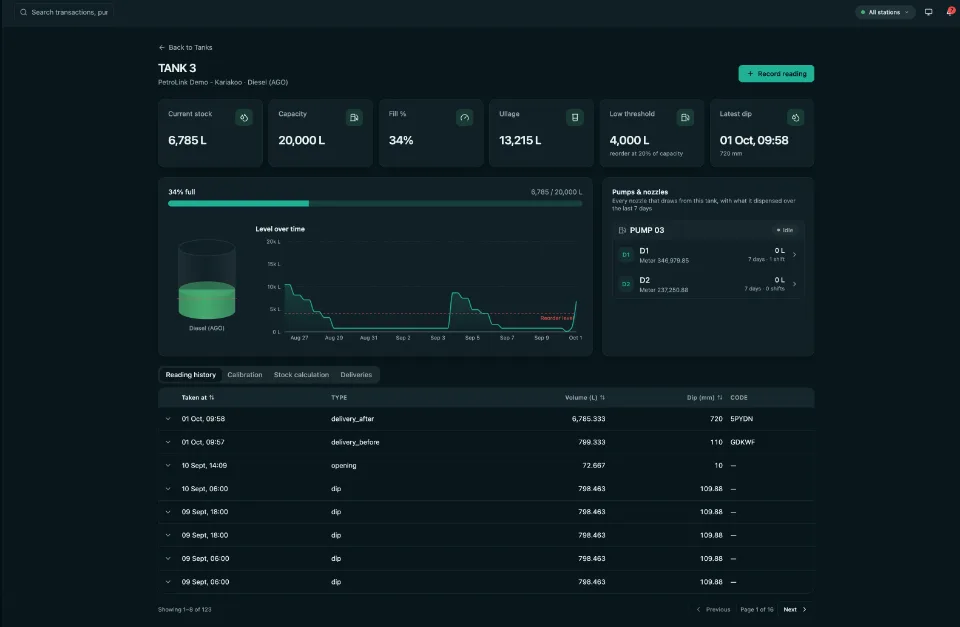Switch to the Reading history tab
The height and width of the screenshot is (627, 960).
pyautogui.click(x=190, y=375)
